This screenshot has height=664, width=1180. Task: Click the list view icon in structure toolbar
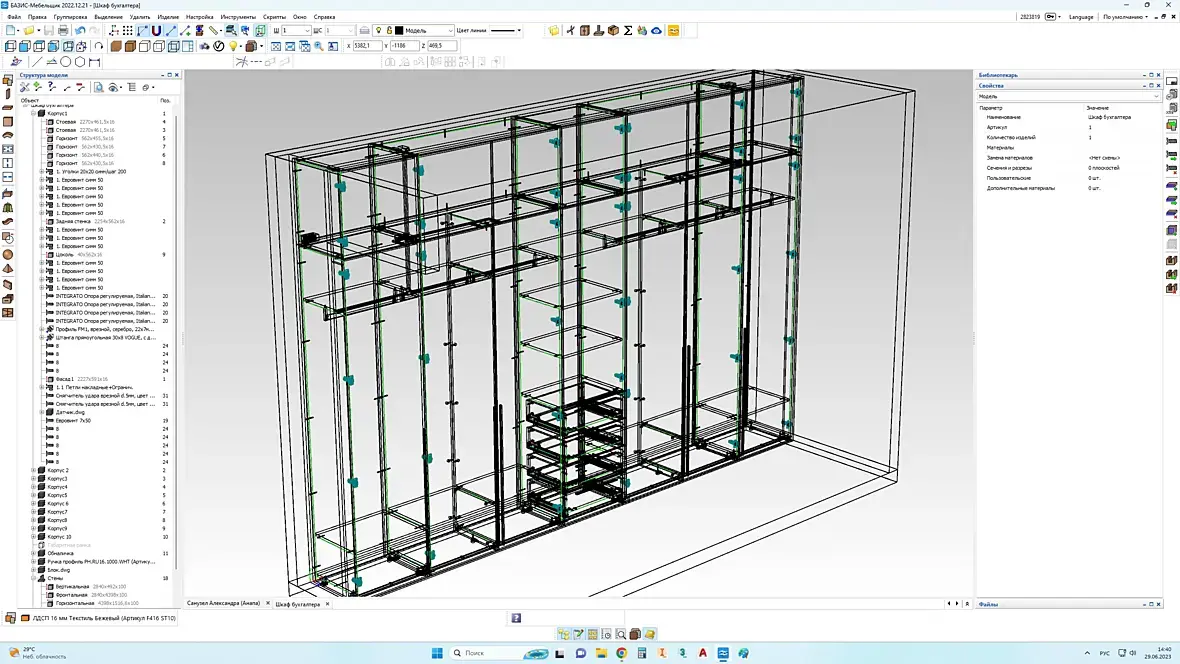point(132,87)
